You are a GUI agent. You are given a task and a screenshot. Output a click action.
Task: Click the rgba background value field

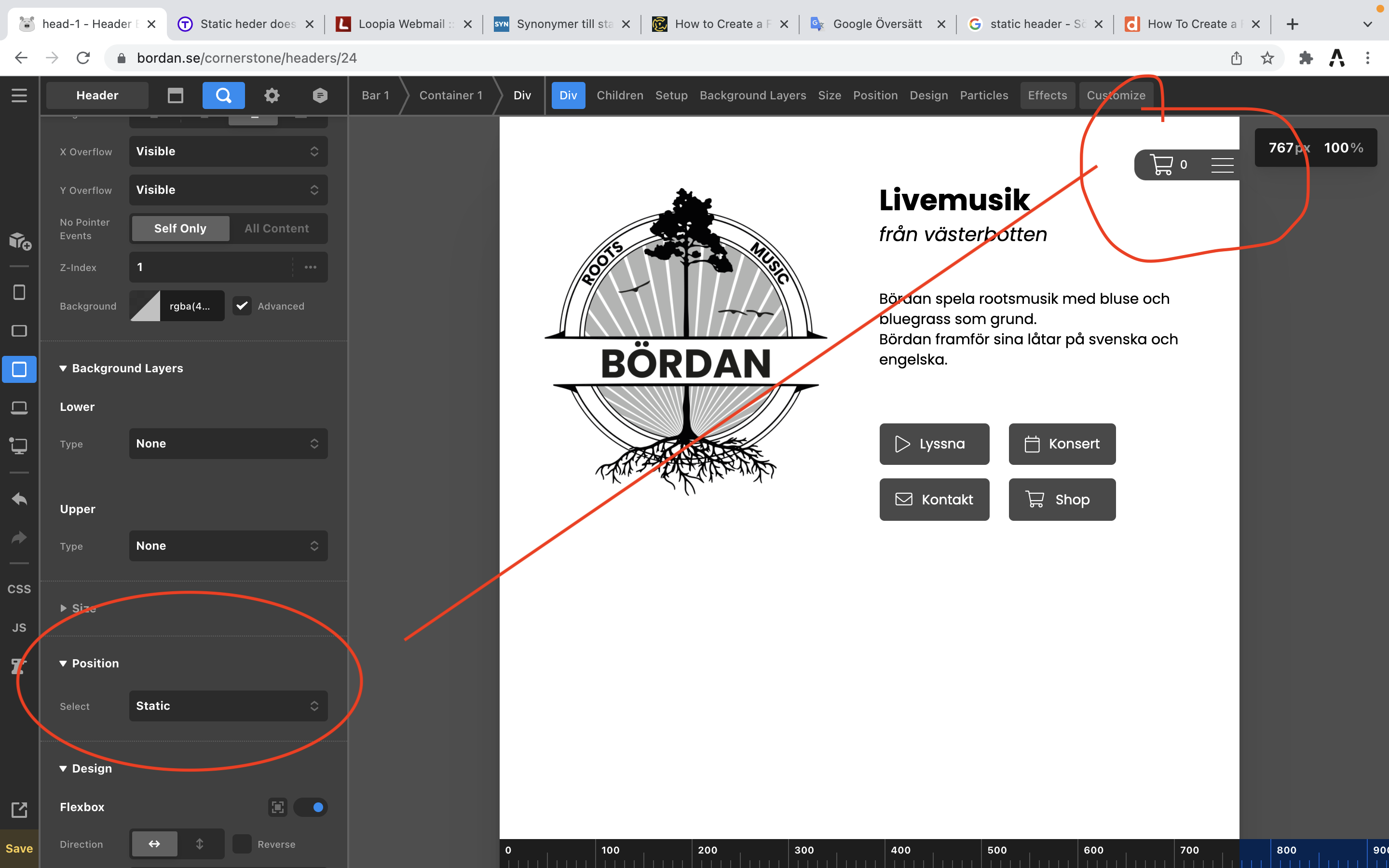[x=192, y=306]
